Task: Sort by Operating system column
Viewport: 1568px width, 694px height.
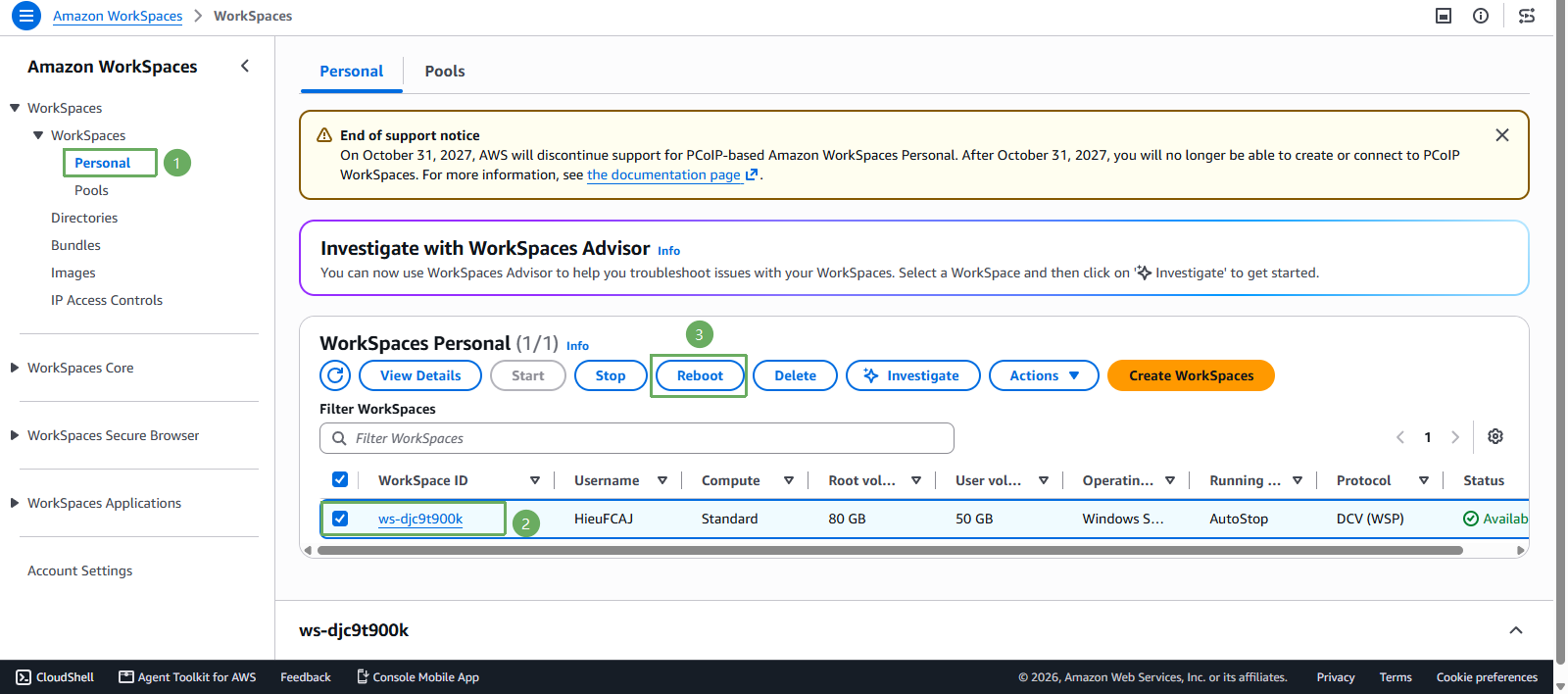Action: point(1170,480)
